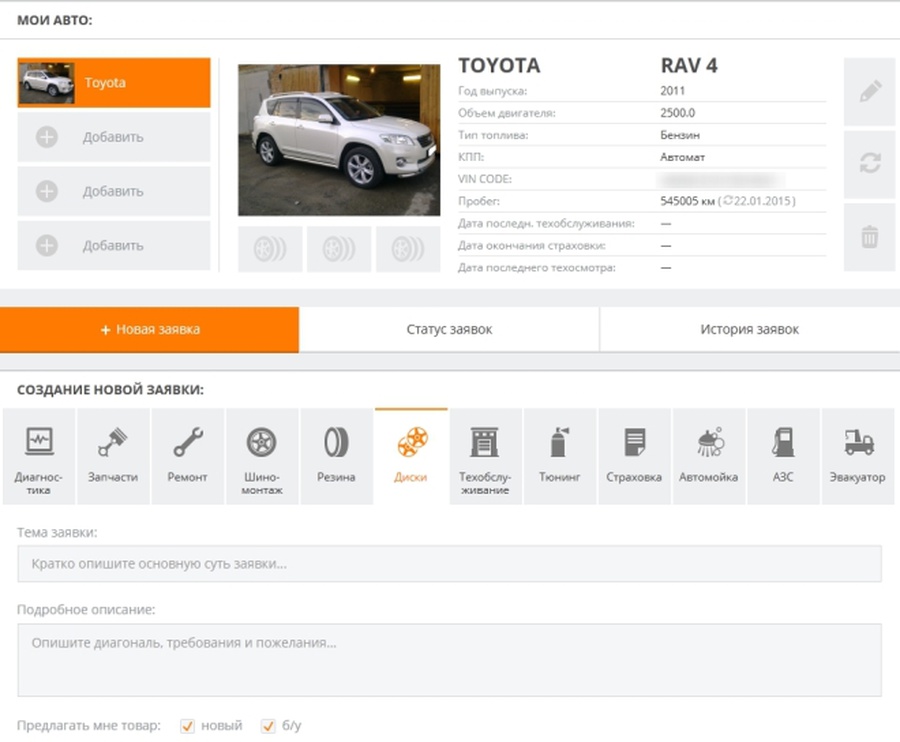900x742 pixels.
Task: Click the plus icon in third Добавить row
Action: point(46,246)
